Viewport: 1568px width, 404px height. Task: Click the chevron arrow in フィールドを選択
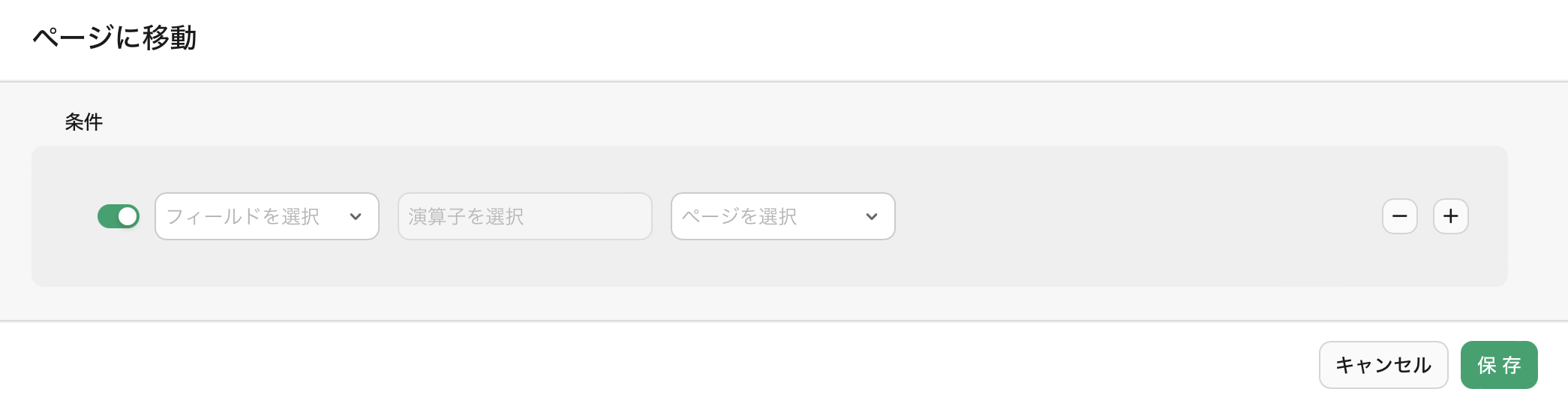point(356,217)
